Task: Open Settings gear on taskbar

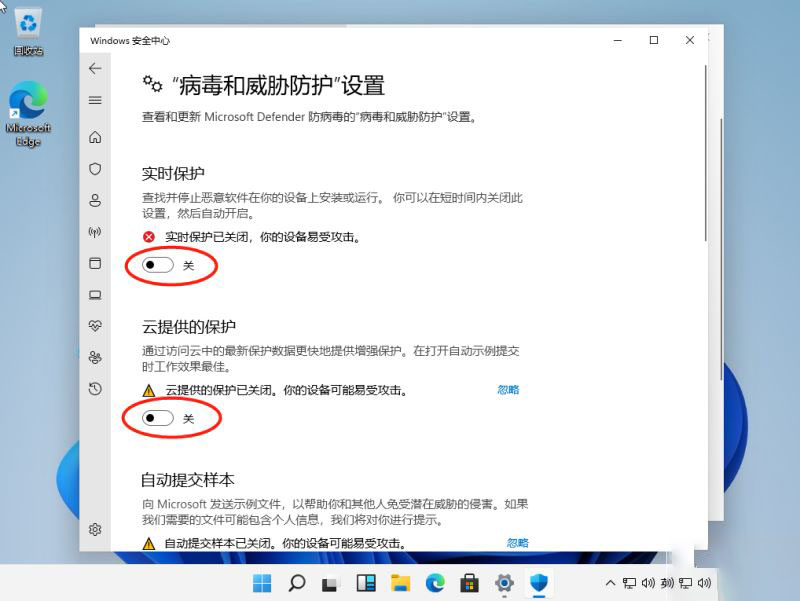Action: (504, 583)
